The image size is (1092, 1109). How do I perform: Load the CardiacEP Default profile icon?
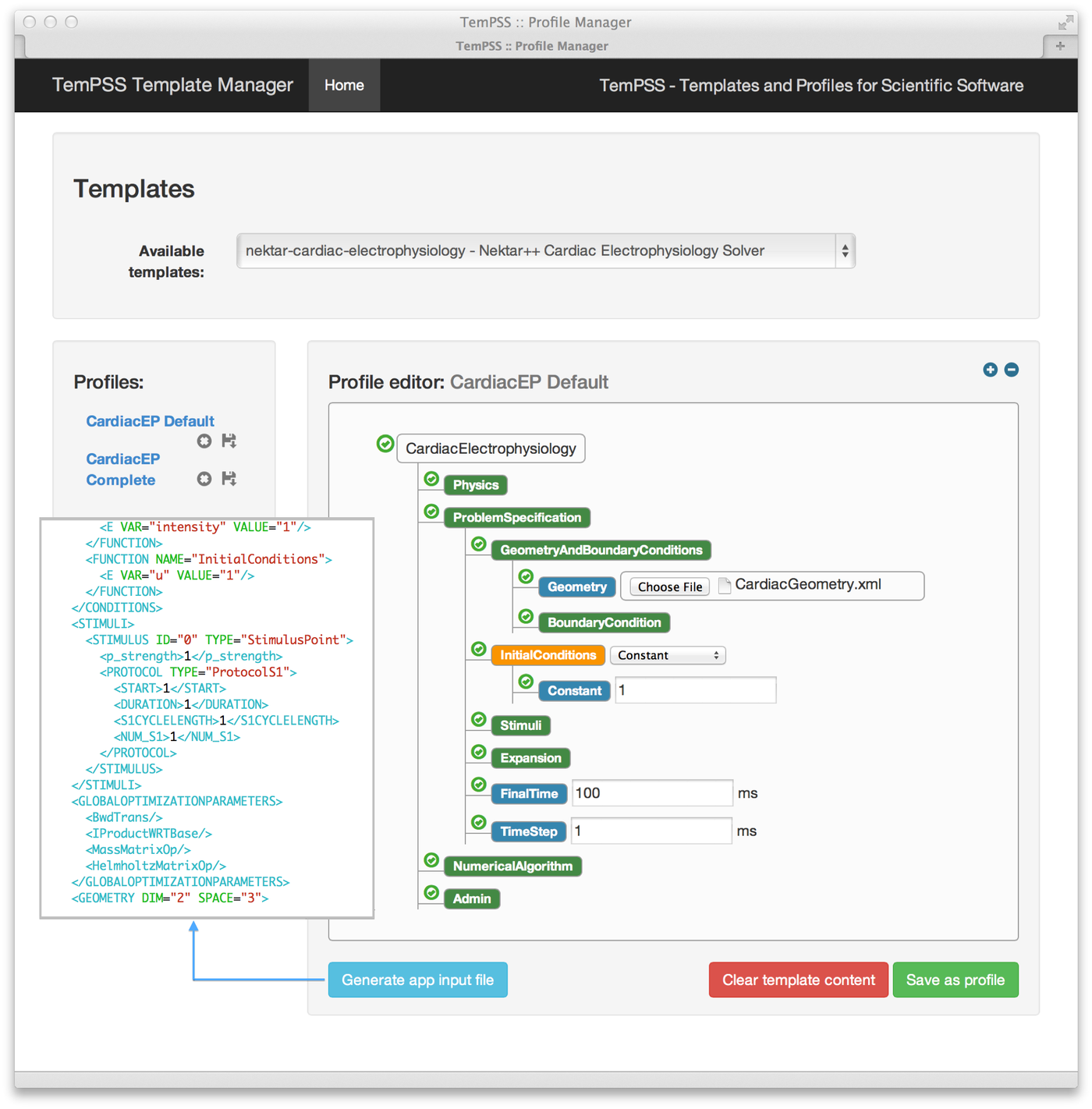229,441
